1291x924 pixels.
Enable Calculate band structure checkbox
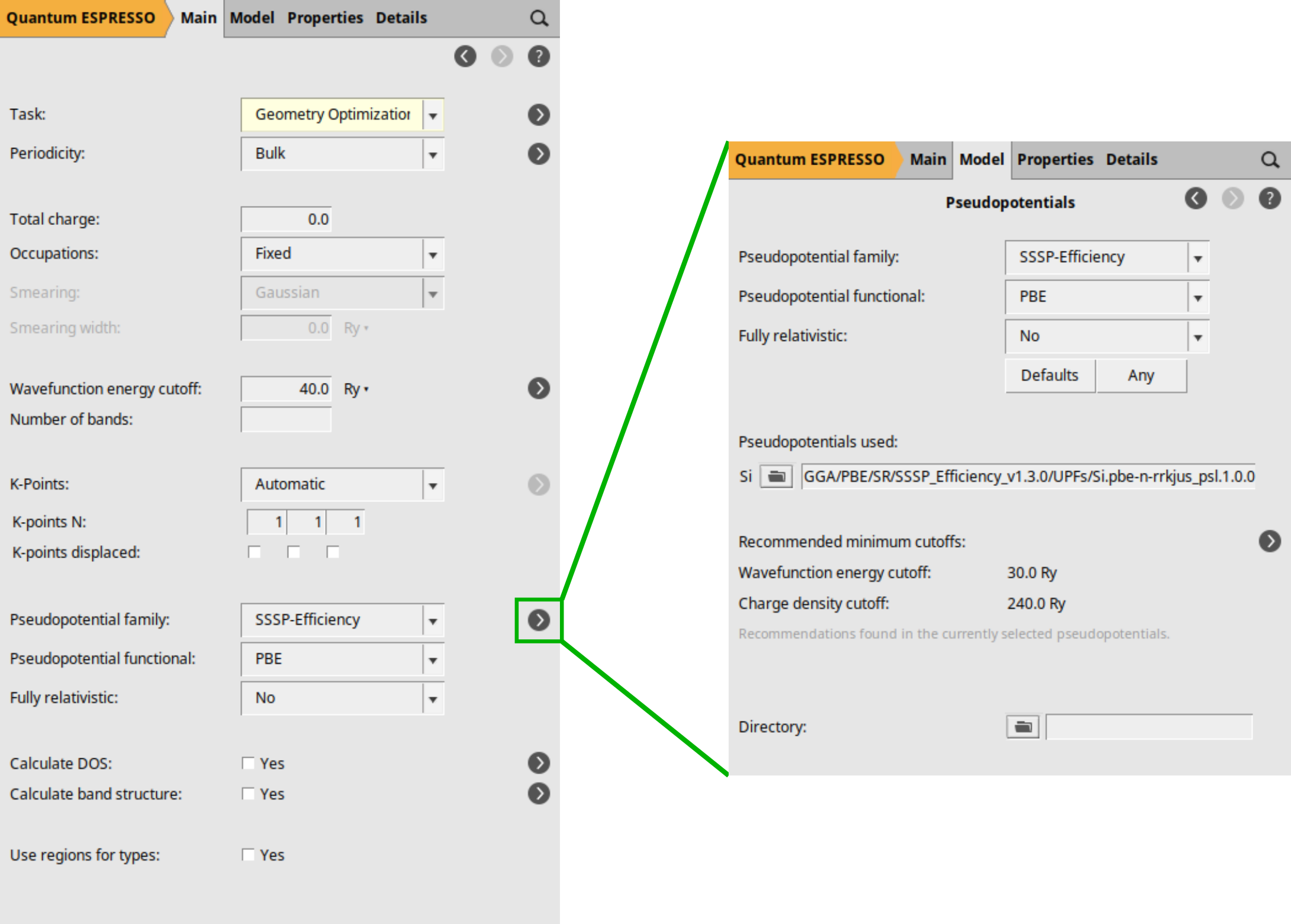248,794
